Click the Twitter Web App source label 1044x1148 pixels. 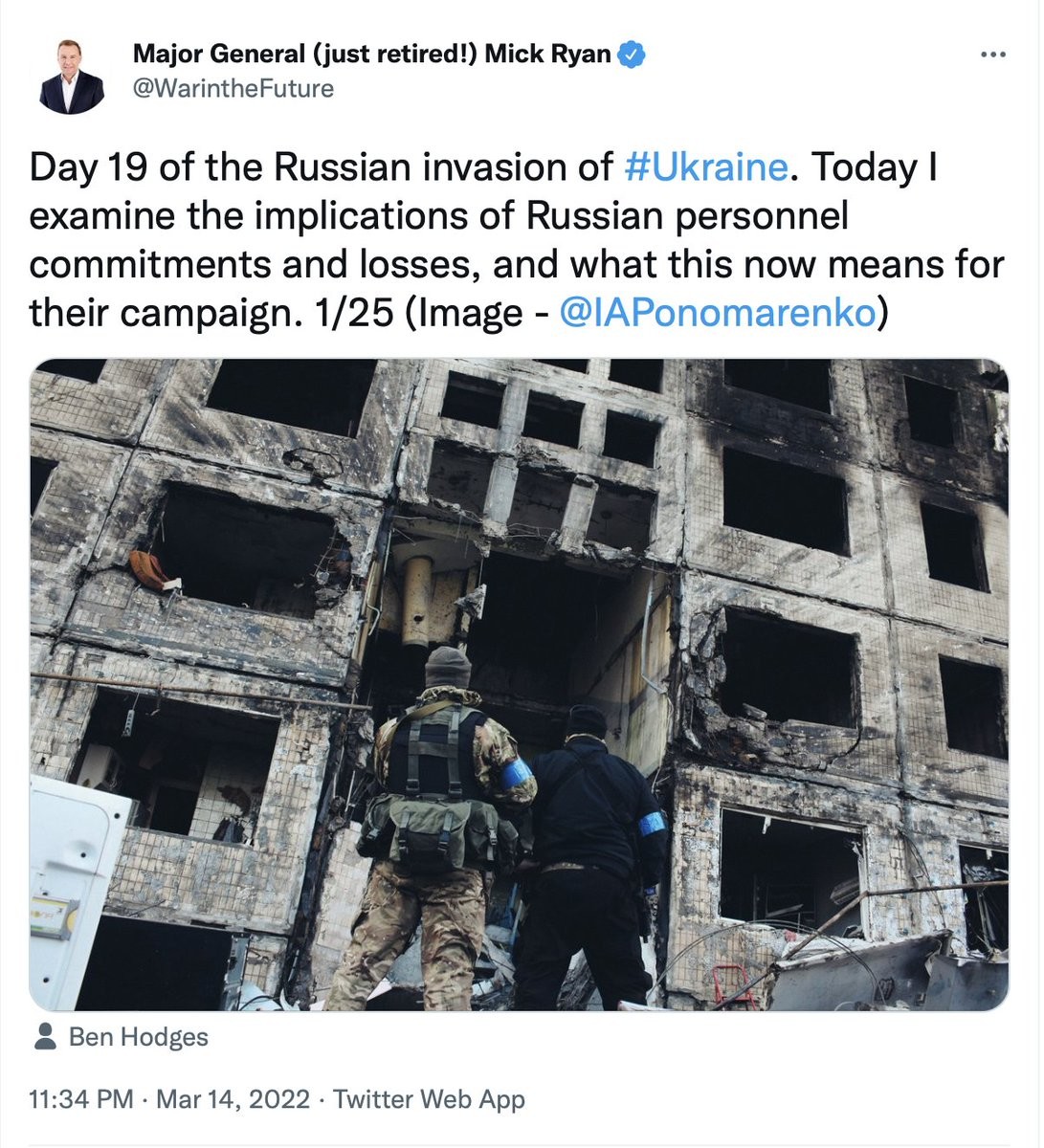click(x=429, y=1099)
